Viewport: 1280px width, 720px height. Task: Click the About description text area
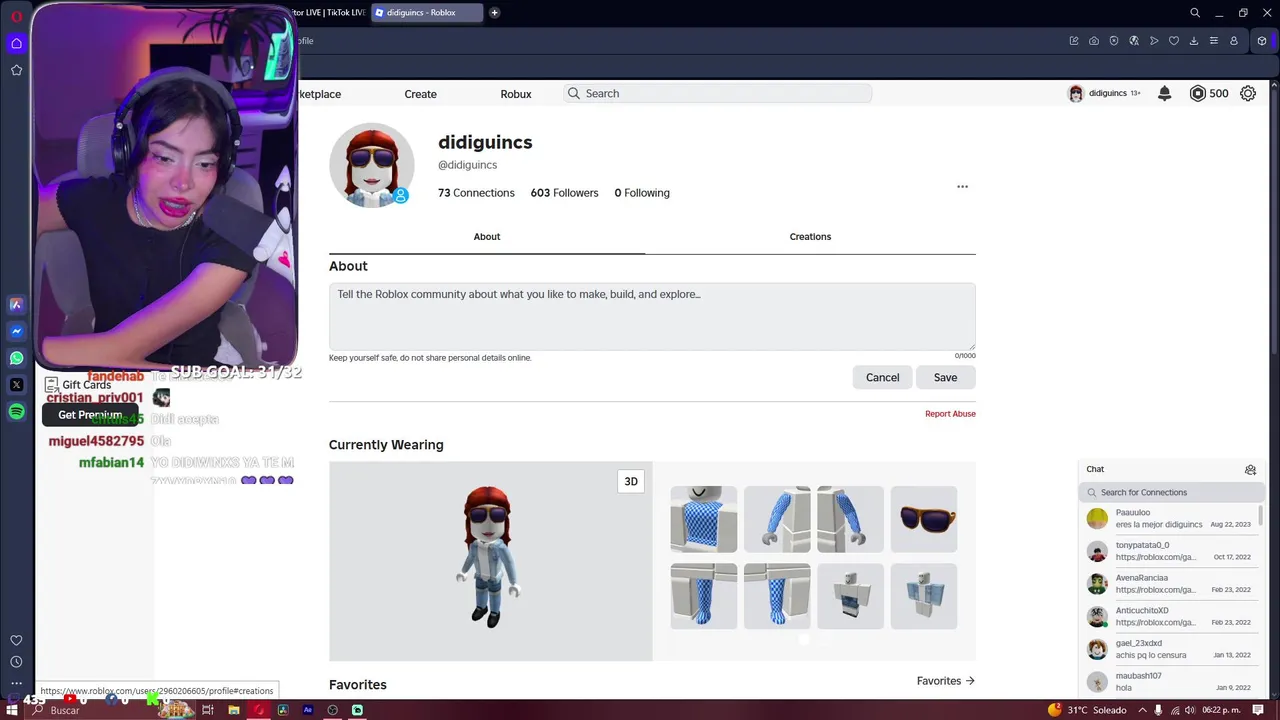(x=652, y=316)
